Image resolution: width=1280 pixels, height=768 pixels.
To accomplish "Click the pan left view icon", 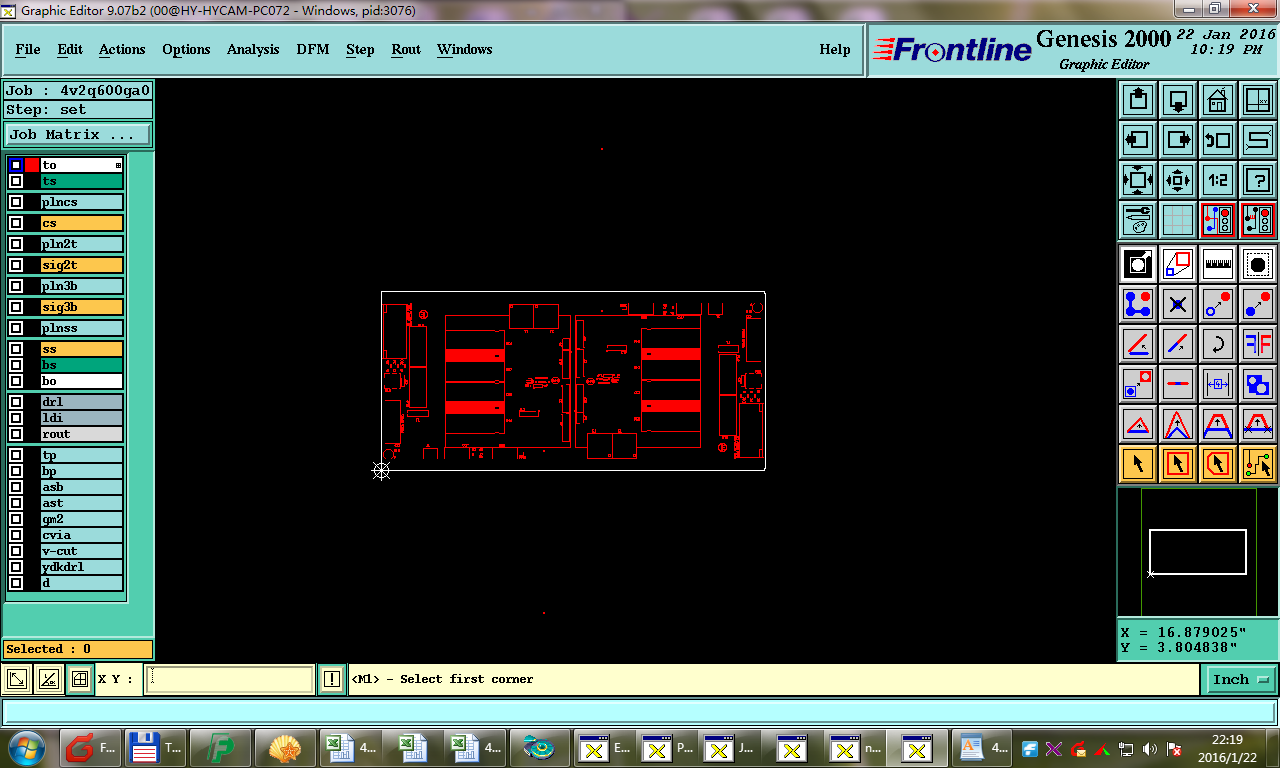I will pyautogui.click(x=1138, y=140).
